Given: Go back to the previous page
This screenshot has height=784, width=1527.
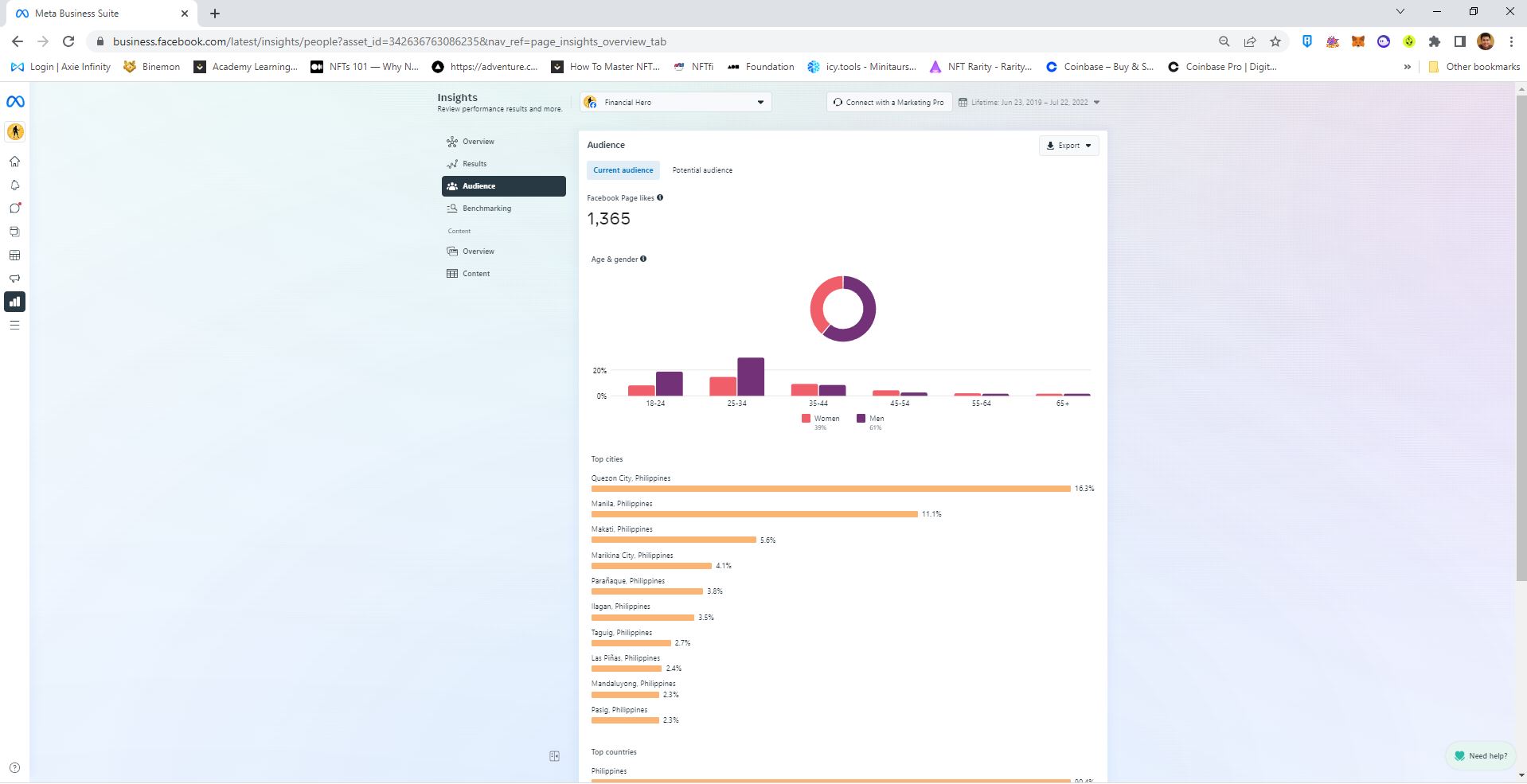Looking at the screenshot, I should point(18,41).
